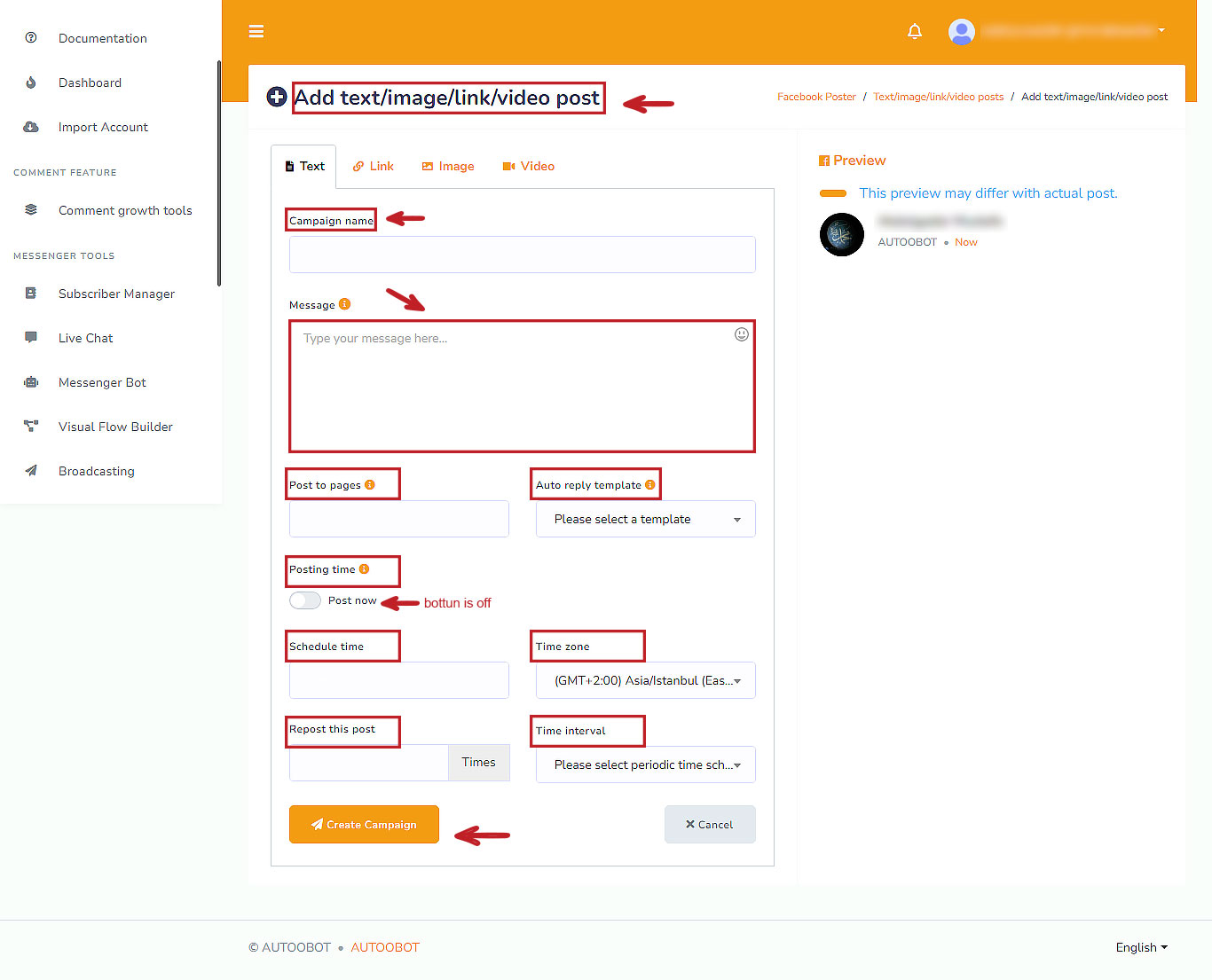
Task: Open the emoji picker in message box
Action: point(742,334)
